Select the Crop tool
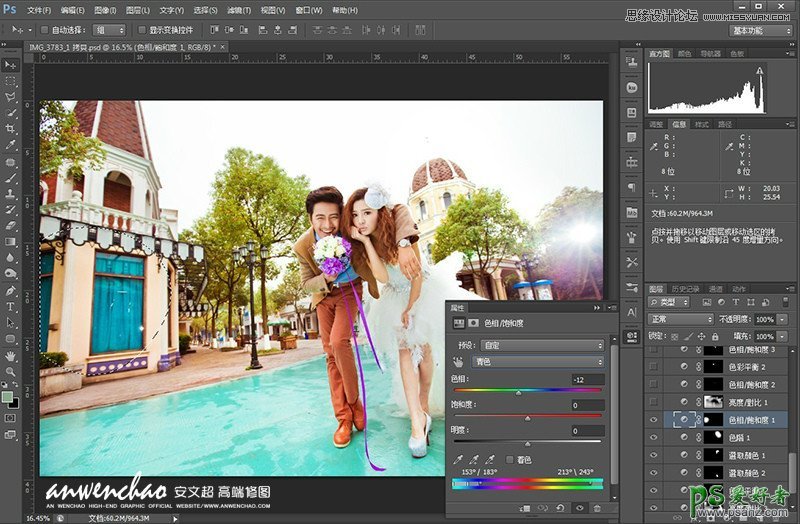Image resolution: width=800 pixels, height=524 pixels. point(11,129)
